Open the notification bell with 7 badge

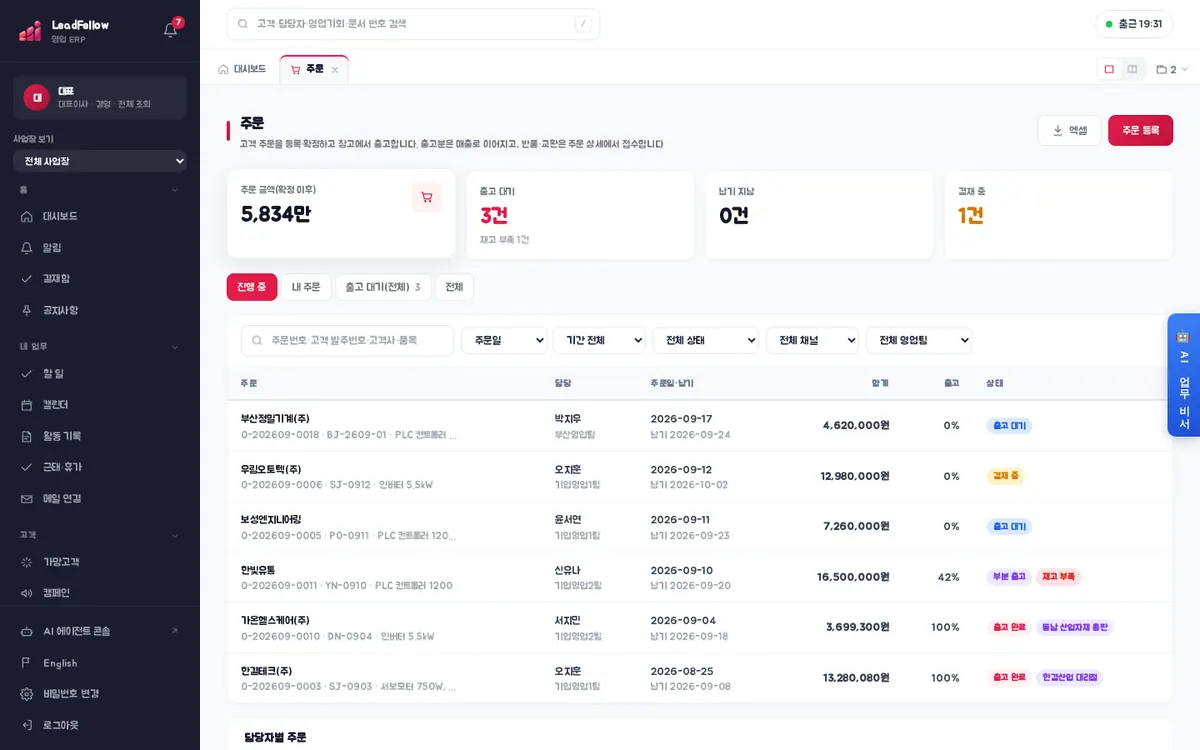pyautogui.click(x=171, y=29)
